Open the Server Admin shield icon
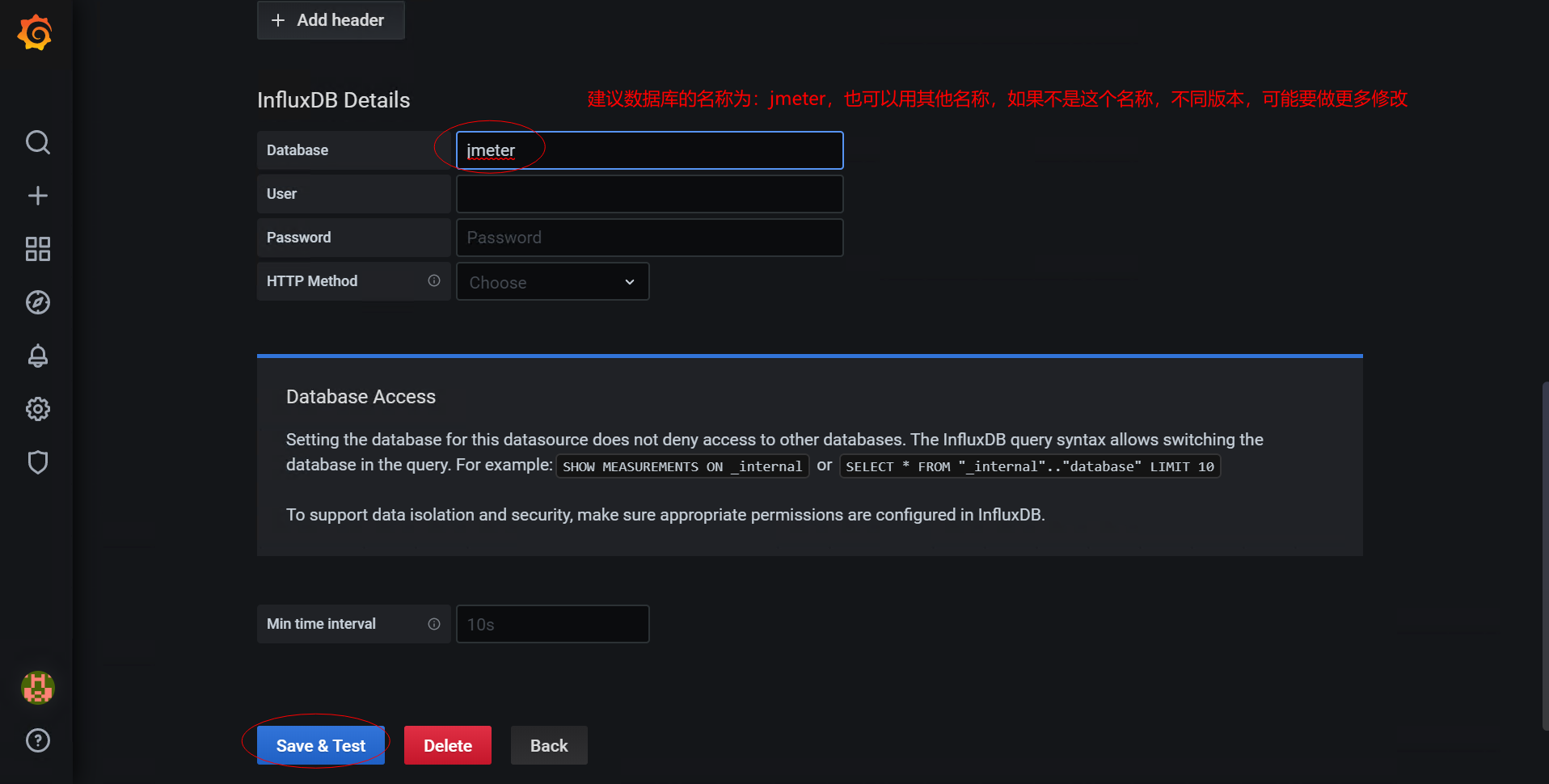Image resolution: width=1549 pixels, height=784 pixels. pos(37,462)
